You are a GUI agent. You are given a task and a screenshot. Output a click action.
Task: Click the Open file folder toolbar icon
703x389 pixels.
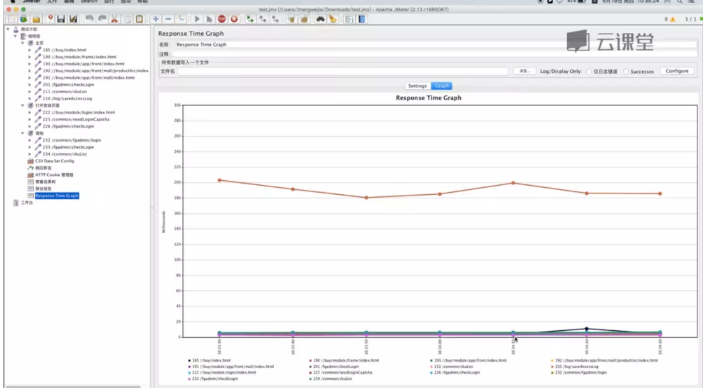click(36, 19)
